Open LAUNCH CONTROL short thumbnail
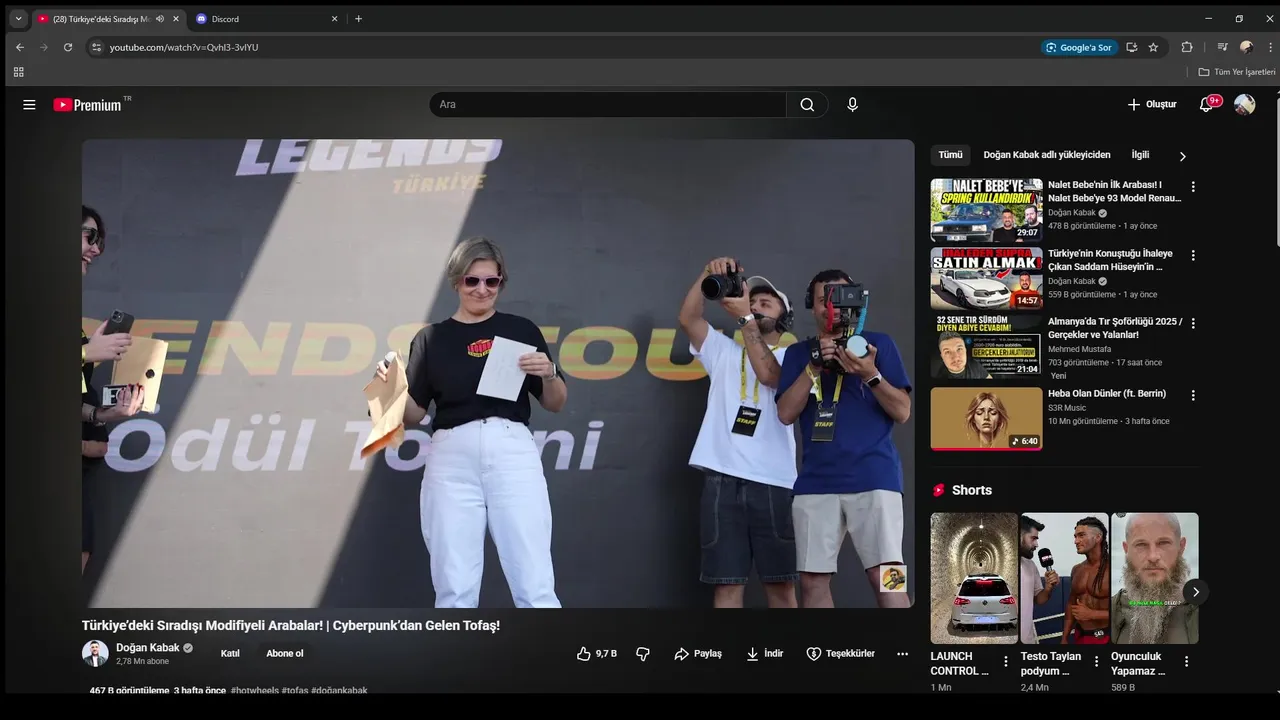The height and width of the screenshot is (720, 1280). coord(974,578)
